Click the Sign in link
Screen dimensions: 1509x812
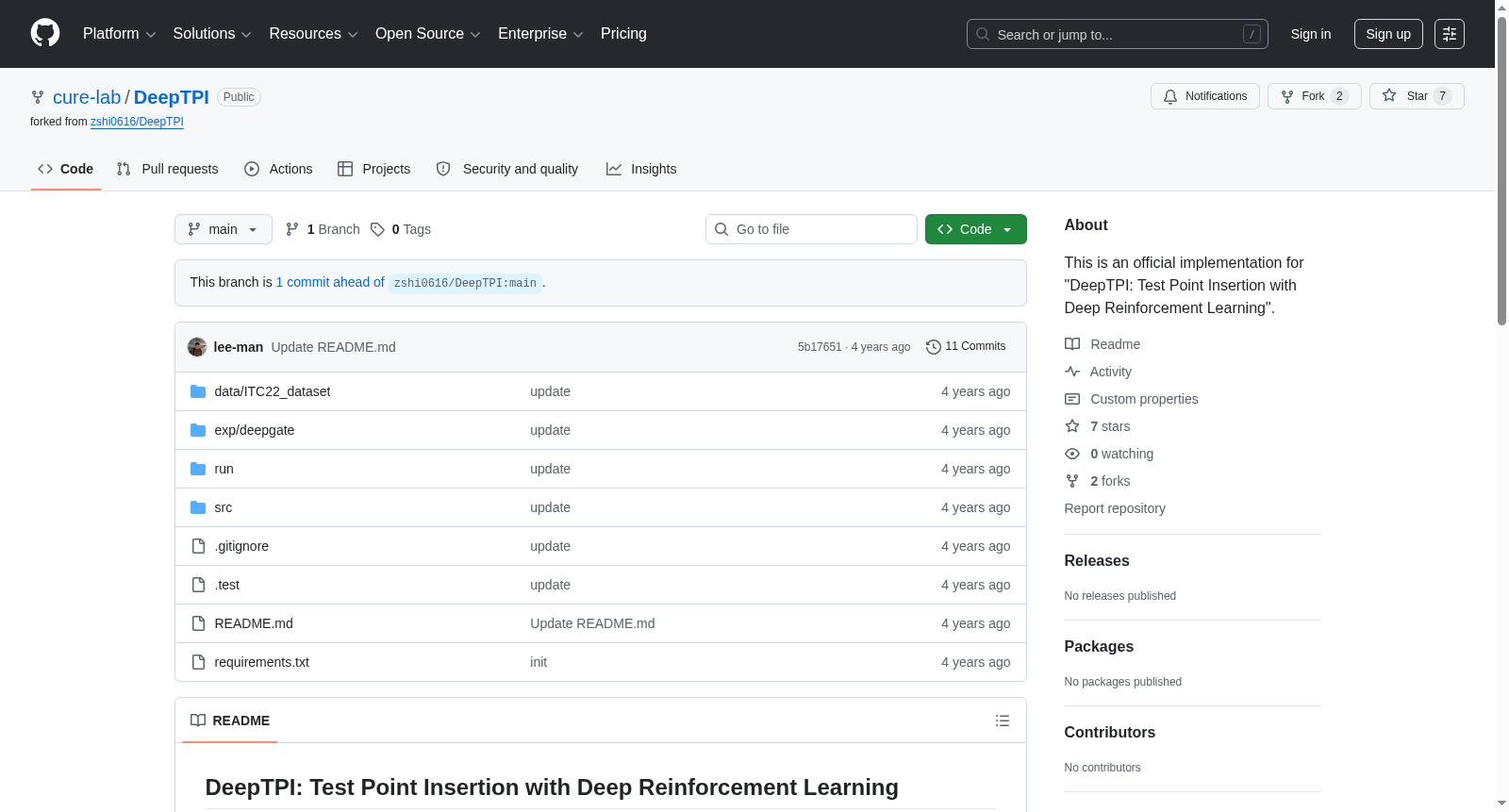(1311, 34)
